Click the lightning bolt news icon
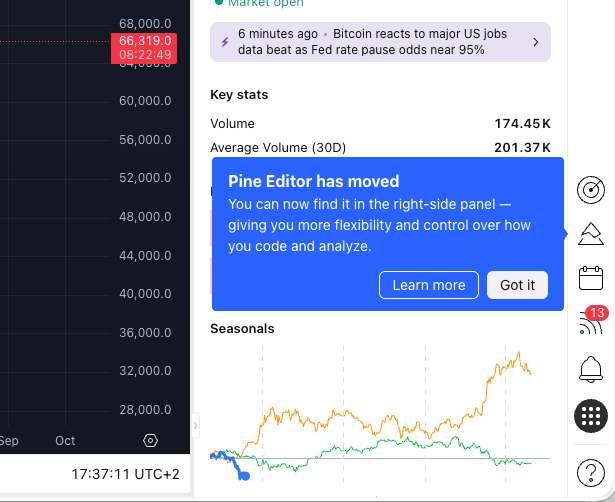Viewport: 615px width, 502px height. (224, 42)
